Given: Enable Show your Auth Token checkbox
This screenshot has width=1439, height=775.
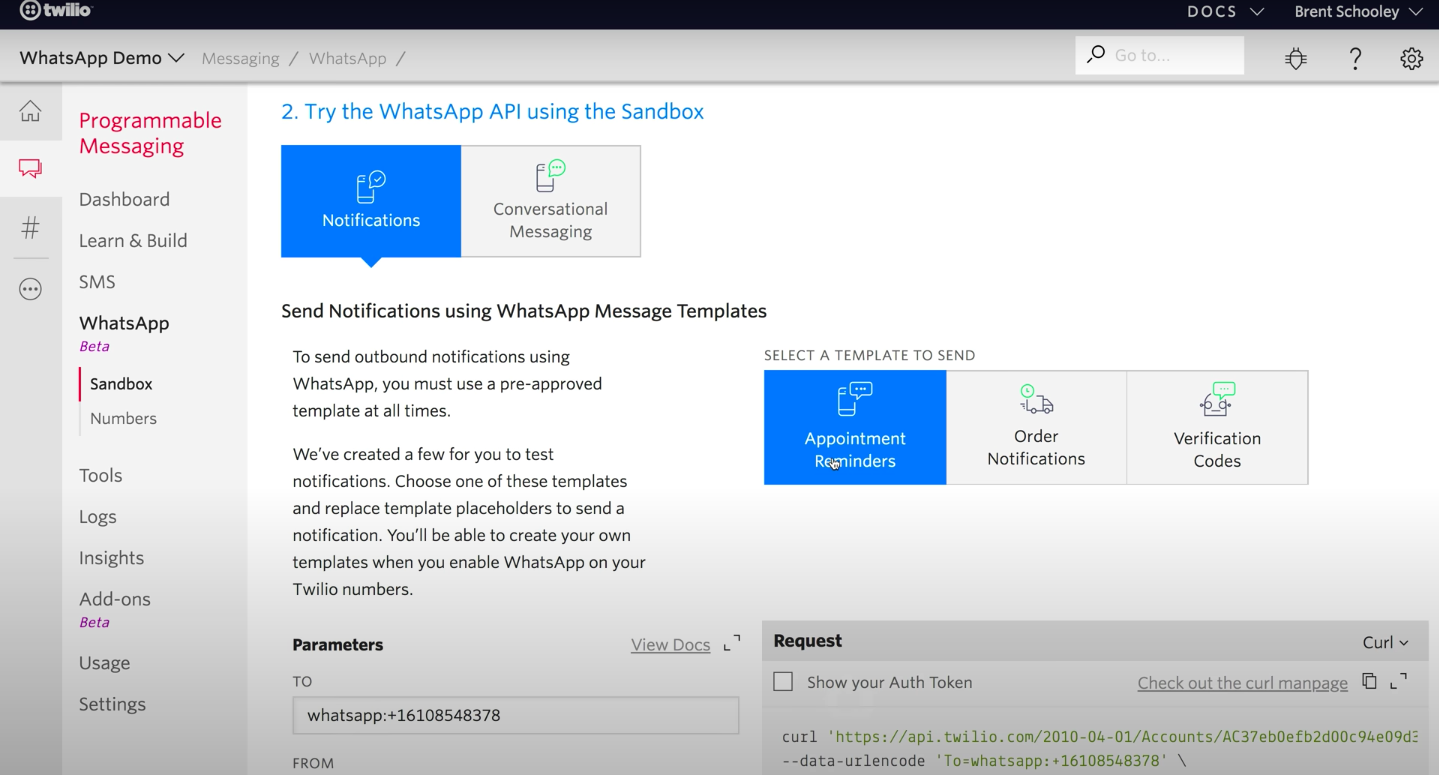Looking at the screenshot, I should (783, 682).
